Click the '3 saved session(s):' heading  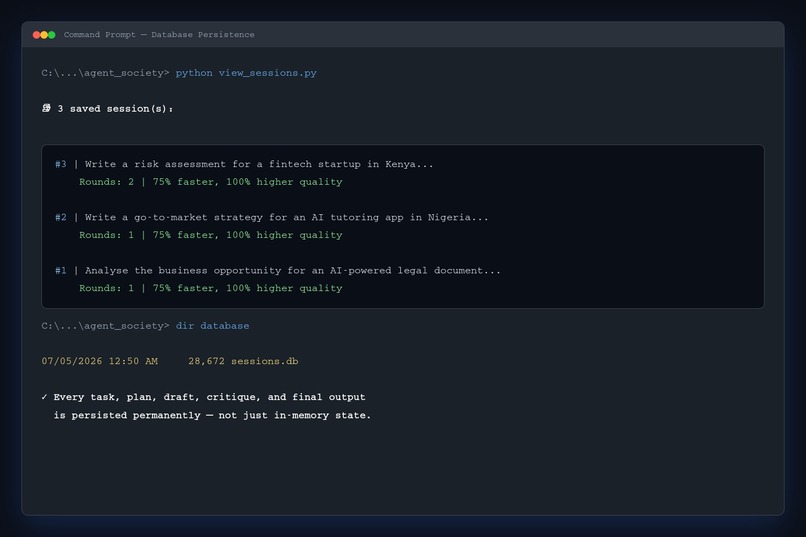tap(115, 109)
